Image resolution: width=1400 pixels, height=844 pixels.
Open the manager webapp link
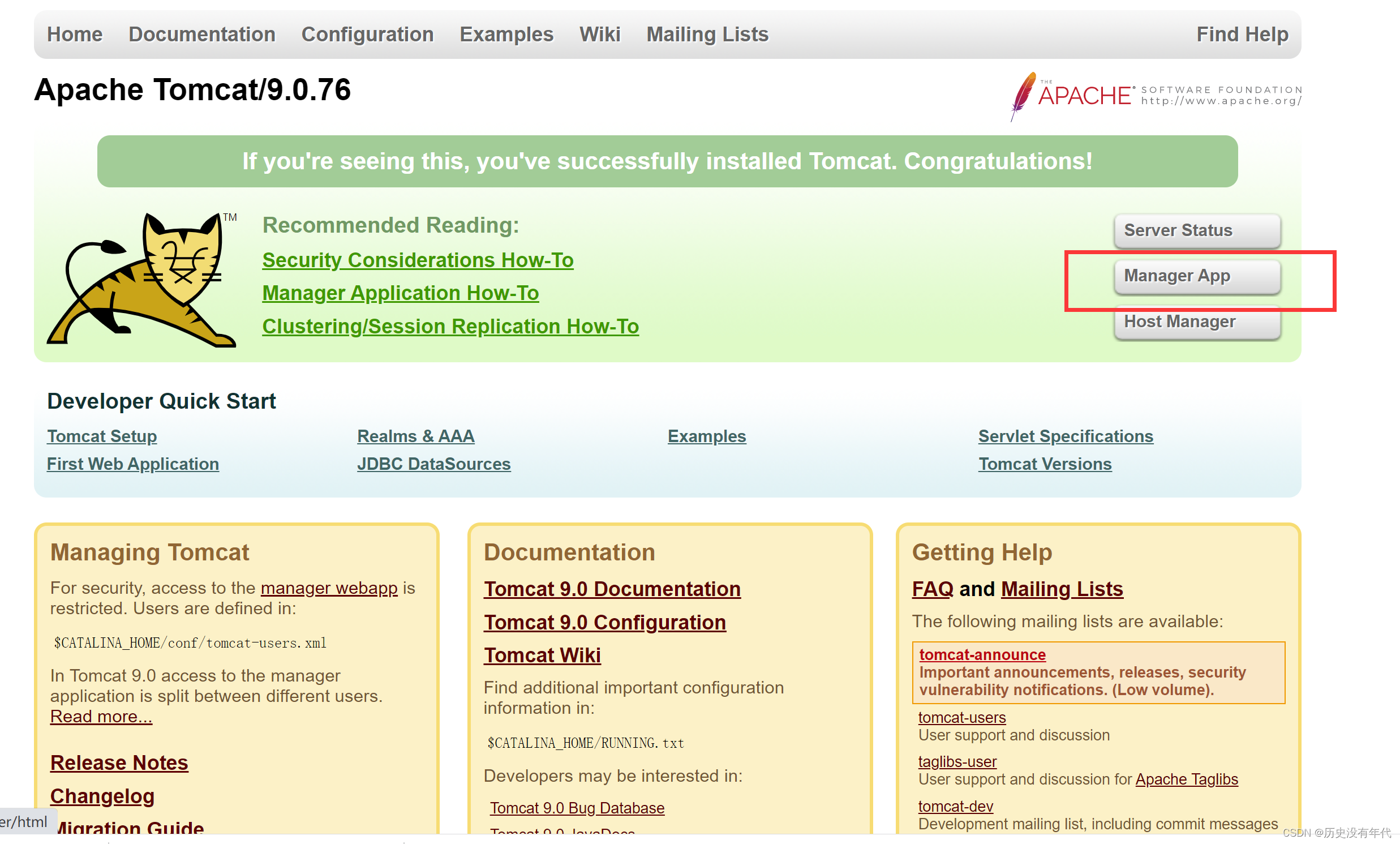[x=329, y=588]
